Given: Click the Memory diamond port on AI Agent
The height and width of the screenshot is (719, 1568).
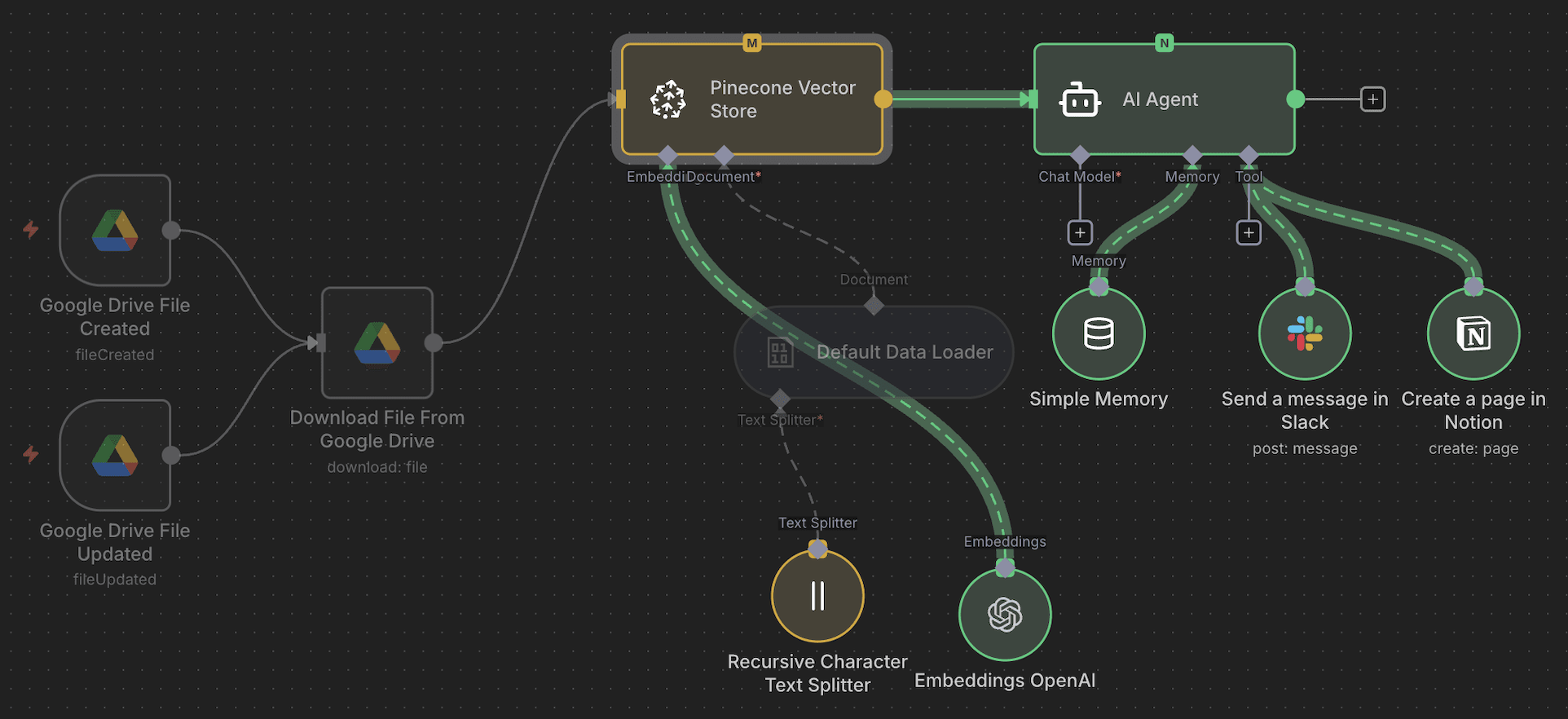Looking at the screenshot, I should [1192, 155].
